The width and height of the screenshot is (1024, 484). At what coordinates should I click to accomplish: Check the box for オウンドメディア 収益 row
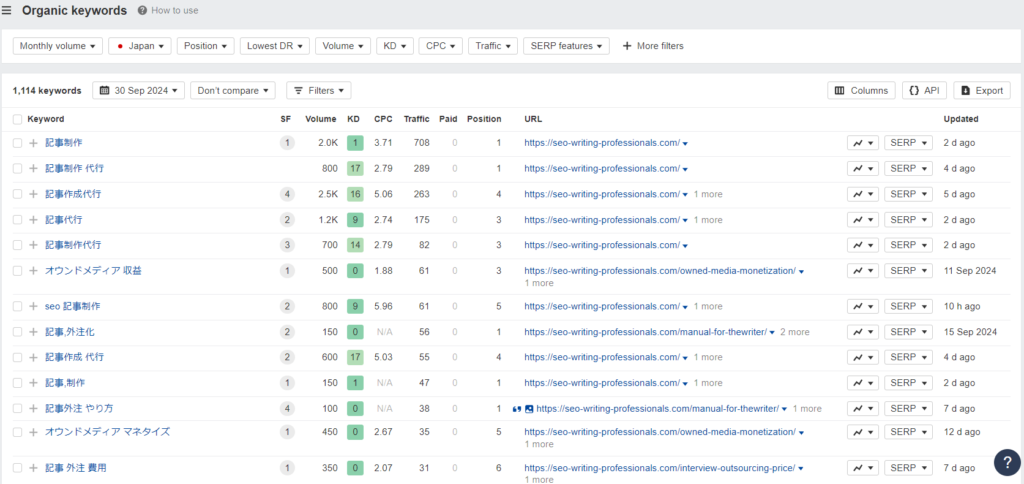coord(17,271)
